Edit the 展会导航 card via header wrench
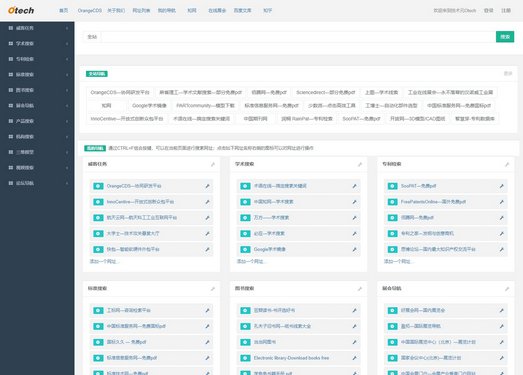 [x=507, y=289]
